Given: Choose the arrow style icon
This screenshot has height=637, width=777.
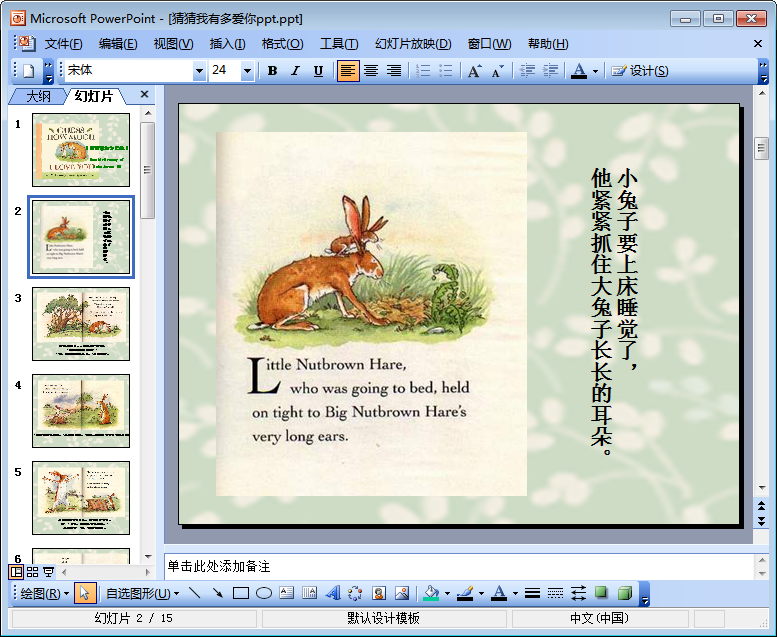Looking at the screenshot, I should point(578,593).
